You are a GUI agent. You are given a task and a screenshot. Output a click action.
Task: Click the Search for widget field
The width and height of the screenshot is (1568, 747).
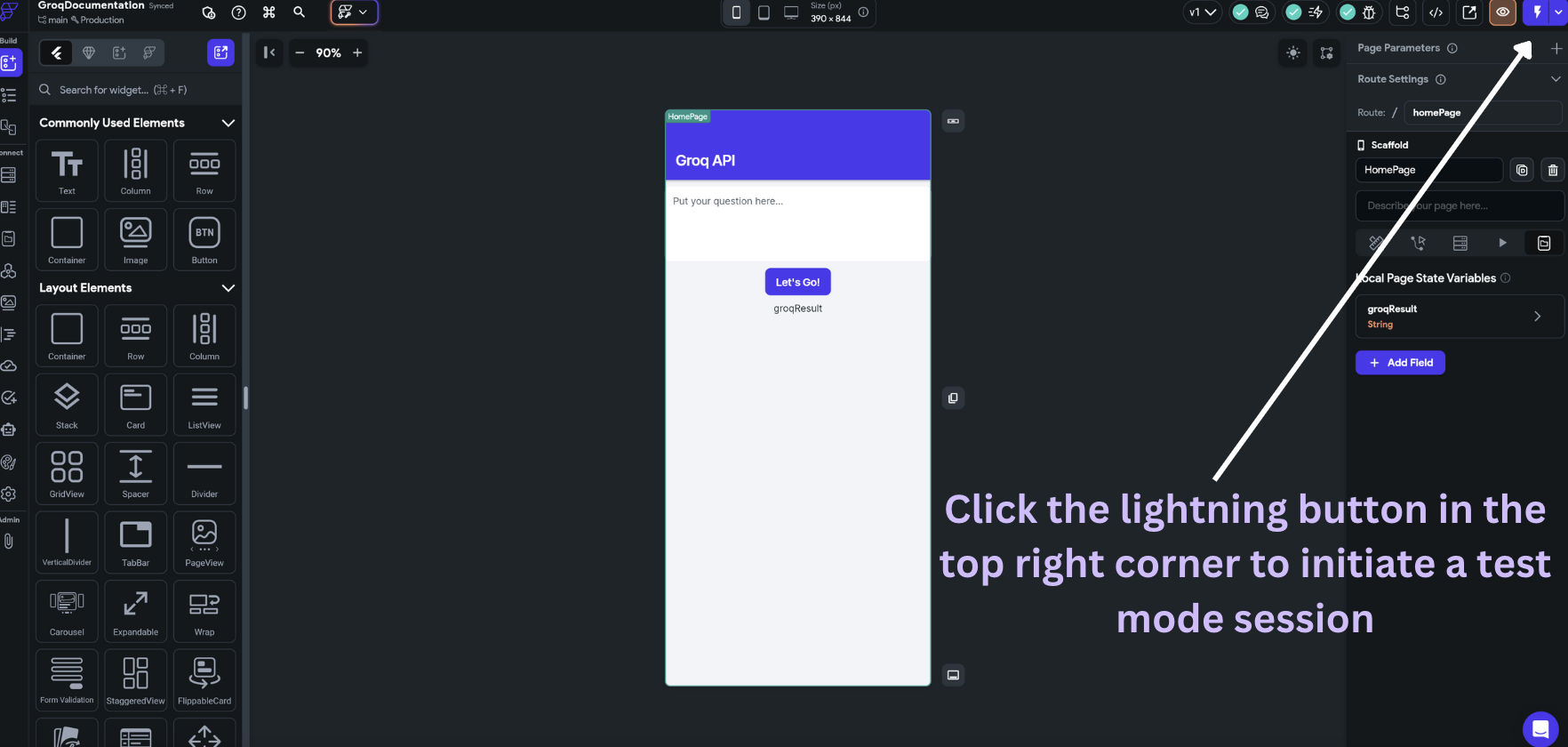coord(135,90)
